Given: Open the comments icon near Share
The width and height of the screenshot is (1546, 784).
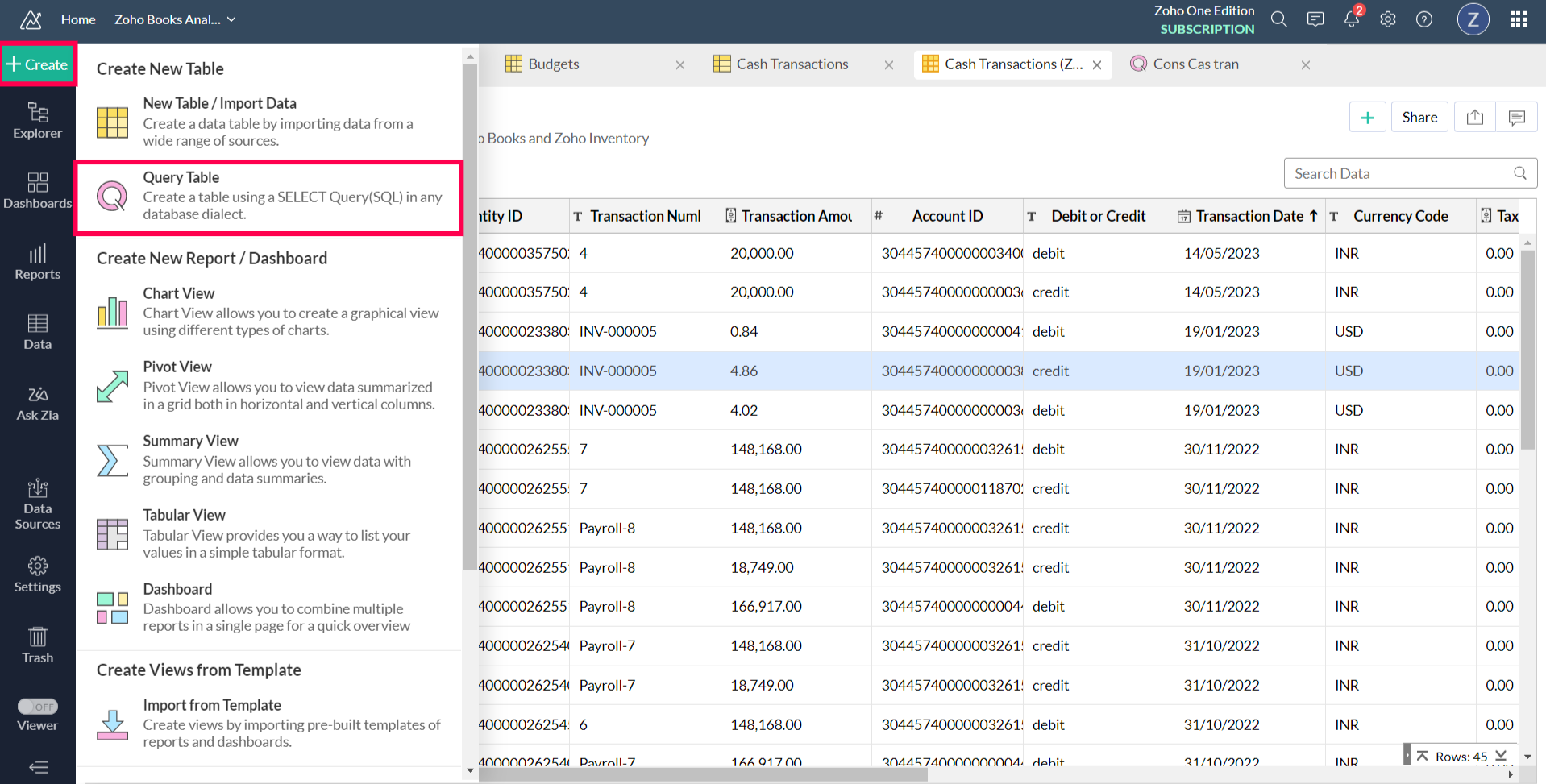Looking at the screenshot, I should click(x=1516, y=118).
